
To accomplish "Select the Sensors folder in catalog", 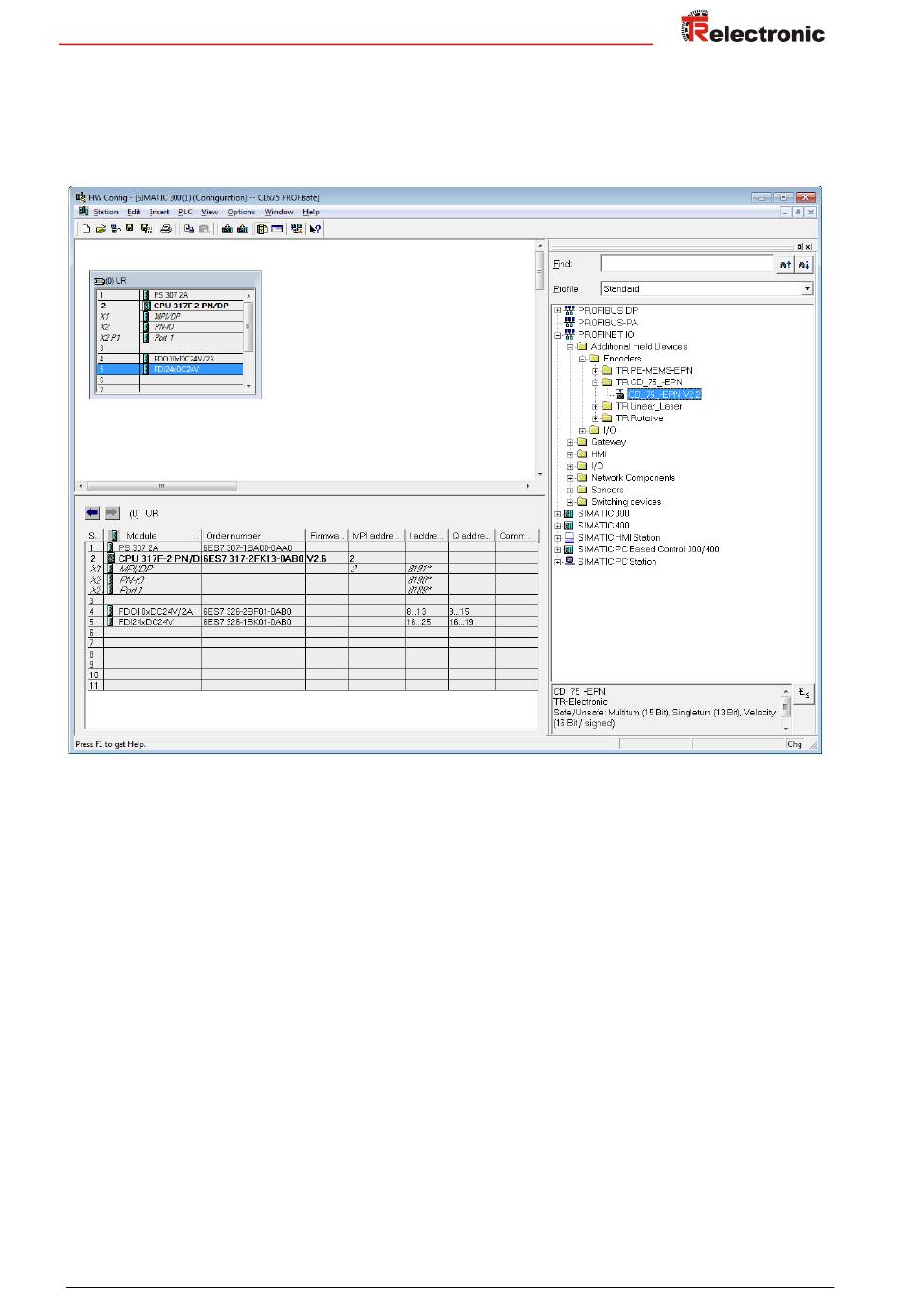I will tap(607, 490).
